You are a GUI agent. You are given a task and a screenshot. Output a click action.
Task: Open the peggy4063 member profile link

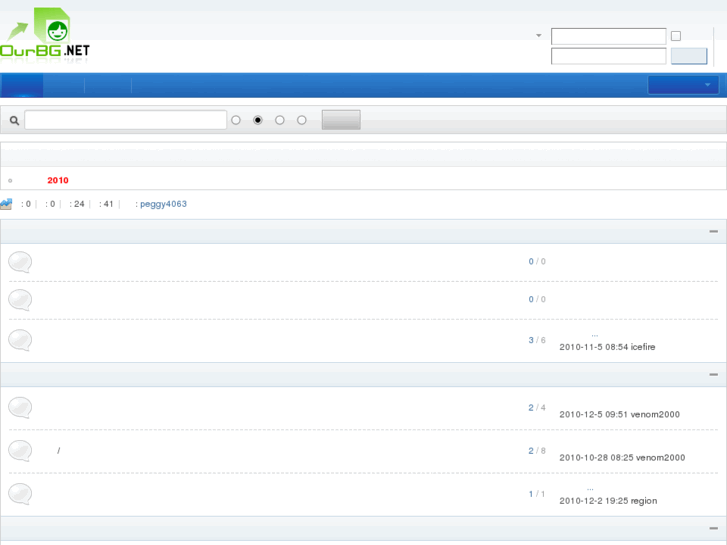click(163, 204)
